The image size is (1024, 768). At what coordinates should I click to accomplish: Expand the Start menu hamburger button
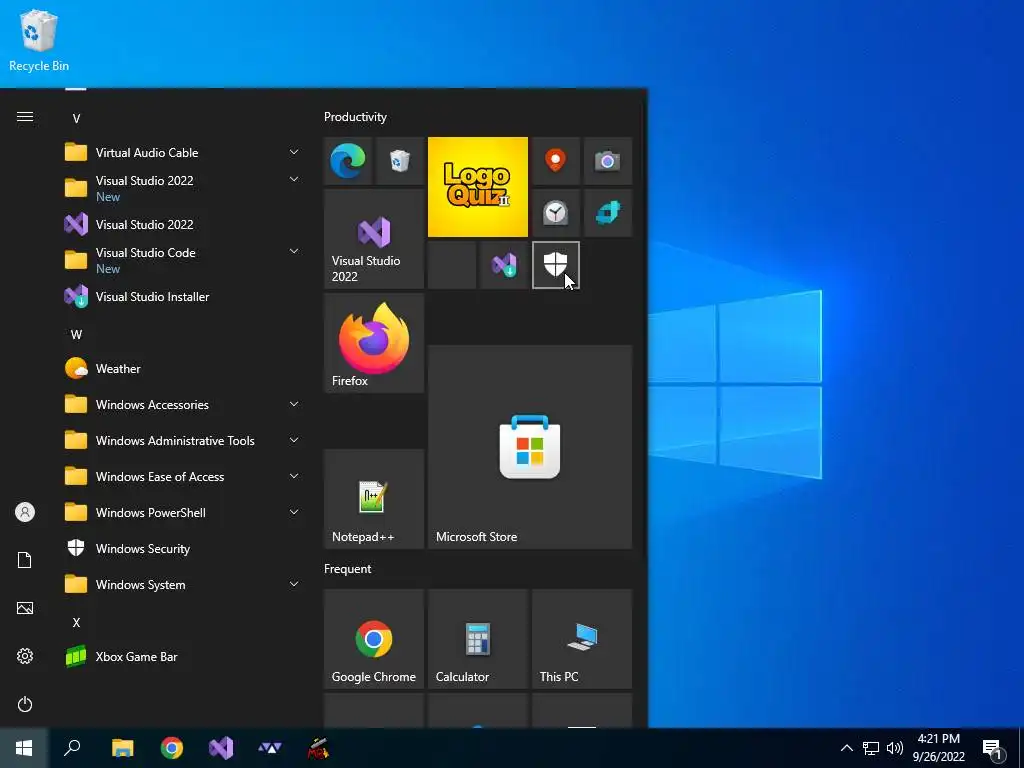(25, 117)
